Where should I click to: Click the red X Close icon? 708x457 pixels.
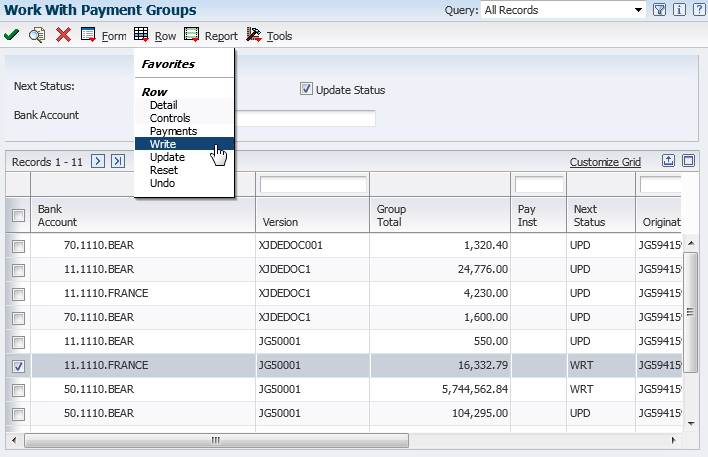pyautogui.click(x=63, y=35)
